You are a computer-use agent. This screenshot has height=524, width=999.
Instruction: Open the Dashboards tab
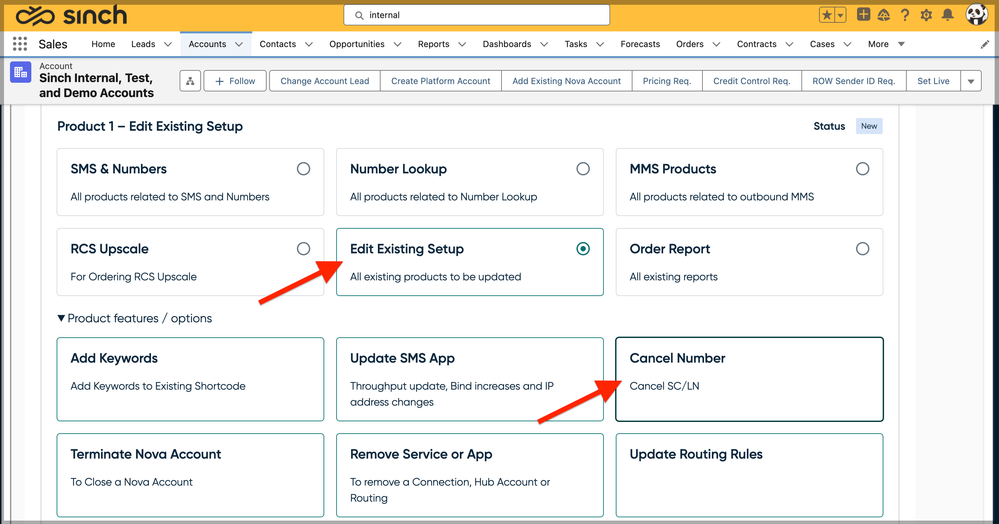507,44
